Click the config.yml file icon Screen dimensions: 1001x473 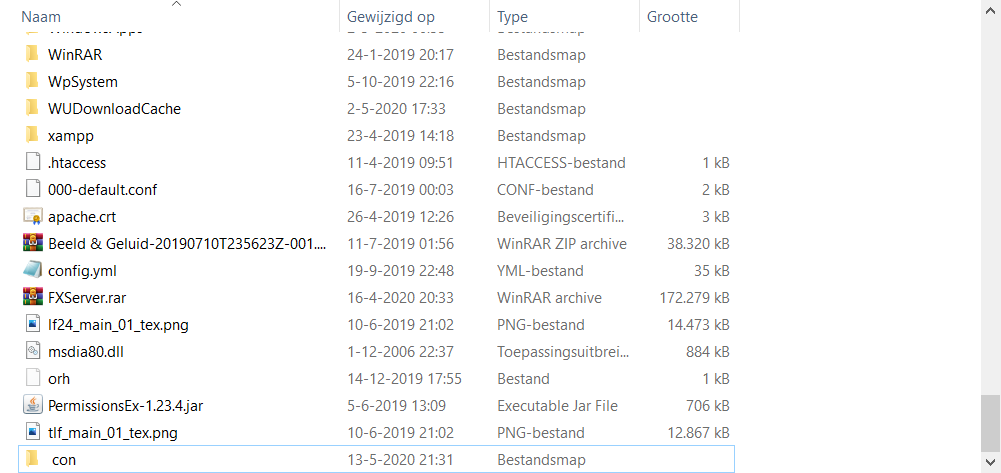pos(33,271)
